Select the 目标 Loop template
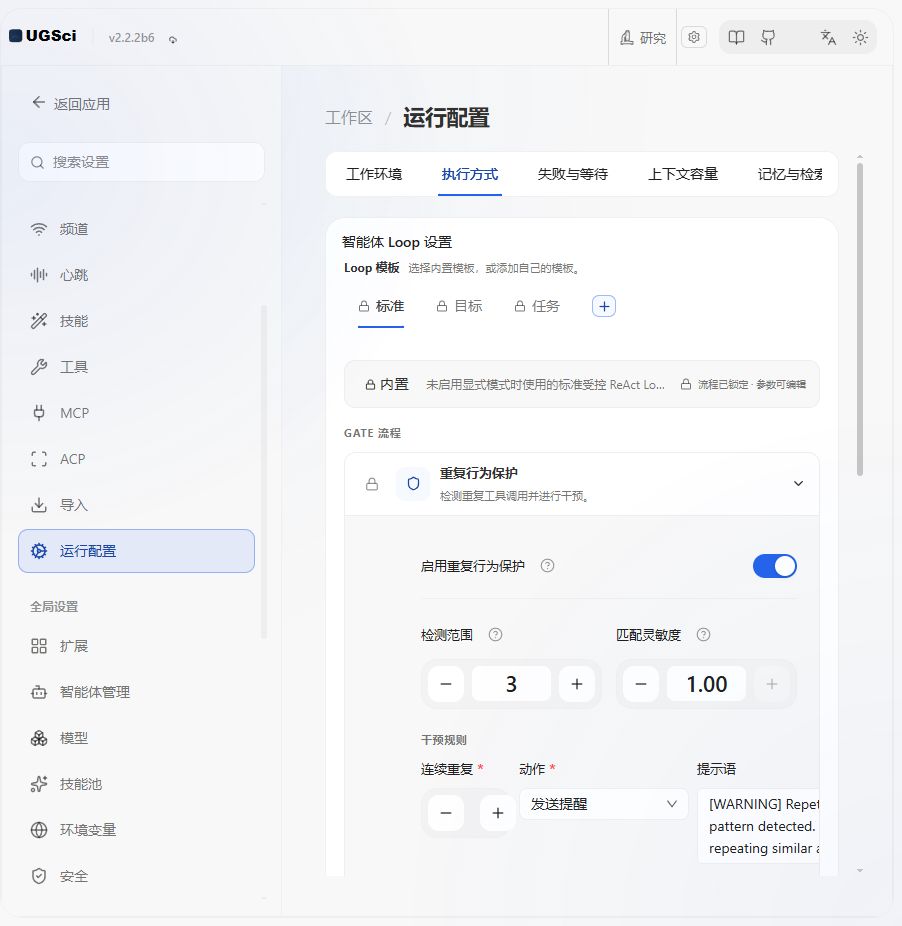The width and height of the screenshot is (902, 926). (459, 307)
